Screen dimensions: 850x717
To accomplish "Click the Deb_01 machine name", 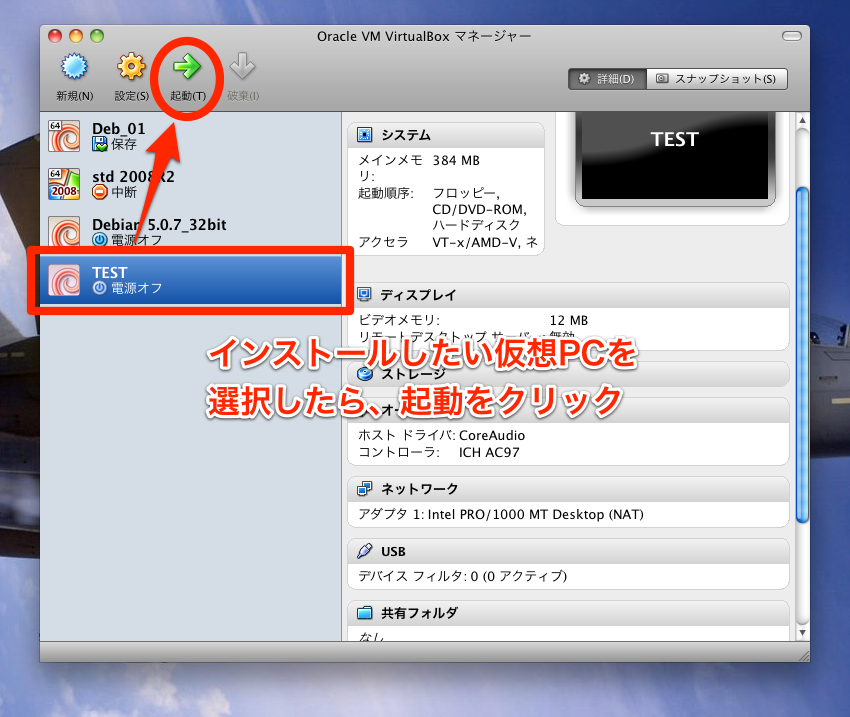I will coord(119,128).
